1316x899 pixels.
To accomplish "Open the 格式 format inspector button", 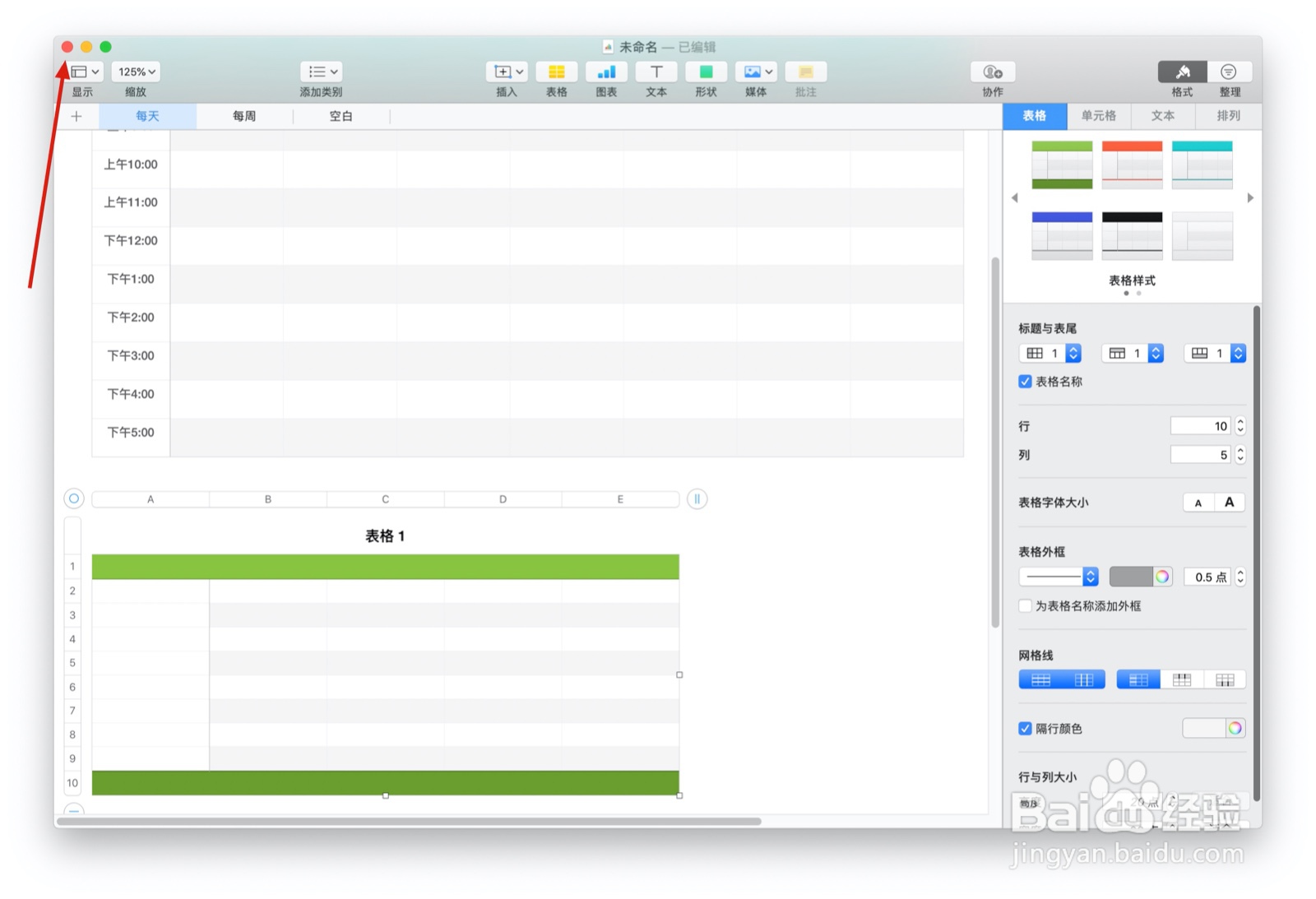I will coord(1182,72).
